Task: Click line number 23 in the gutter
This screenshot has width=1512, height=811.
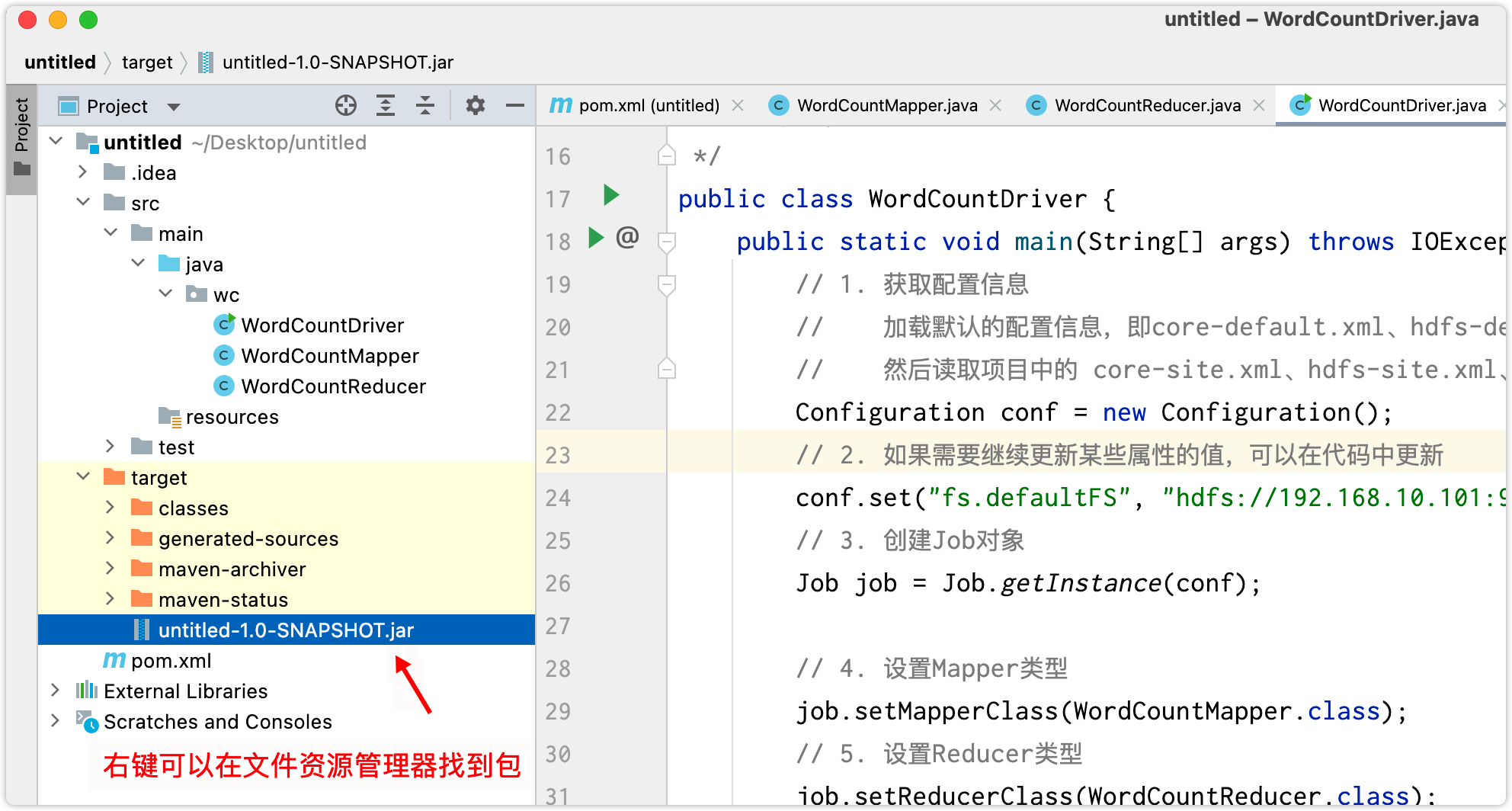Action: click(558, 455)
